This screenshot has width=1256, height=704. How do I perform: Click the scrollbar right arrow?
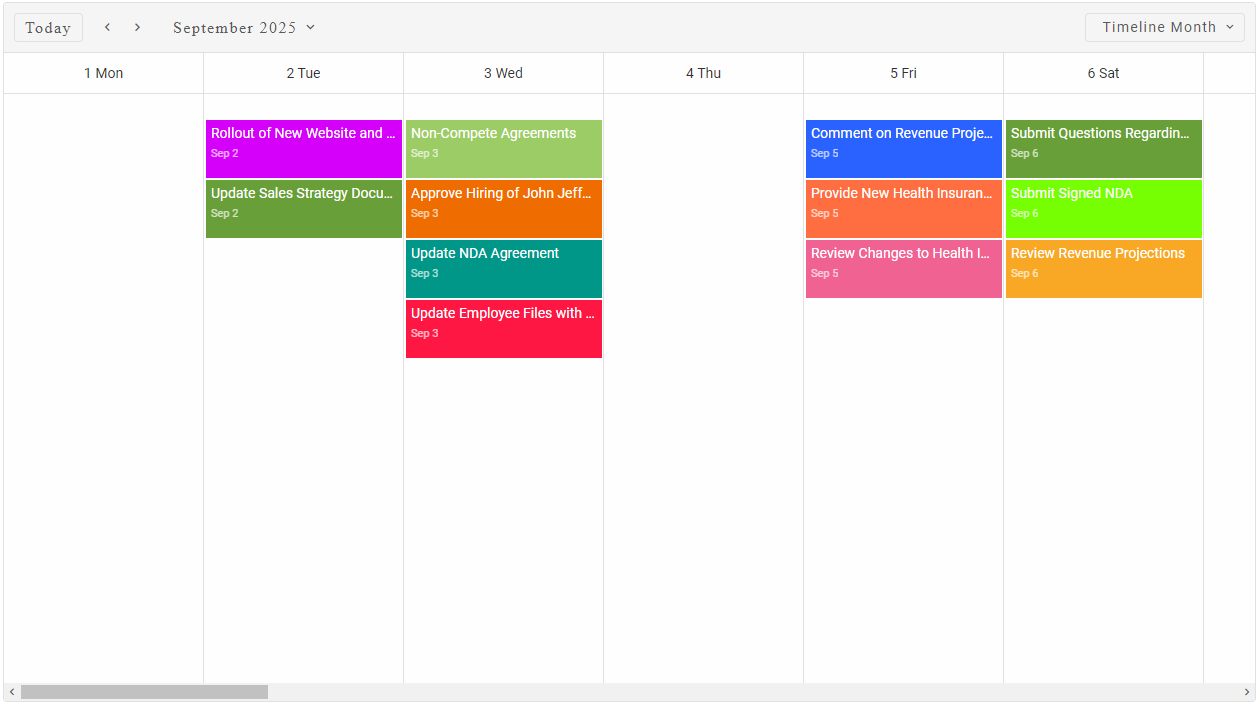[1246, 692]
